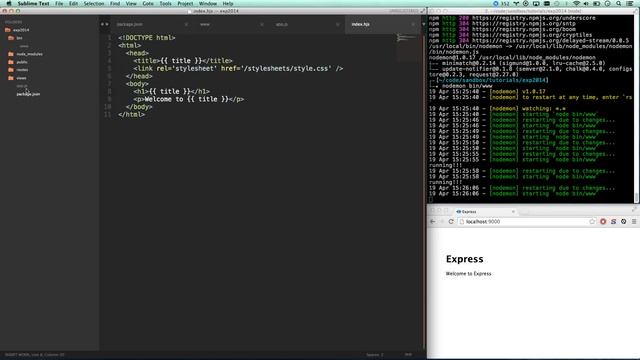Click the volume icon in menu bar
Screen dimensions: 640x360
[x=586, y=3]
